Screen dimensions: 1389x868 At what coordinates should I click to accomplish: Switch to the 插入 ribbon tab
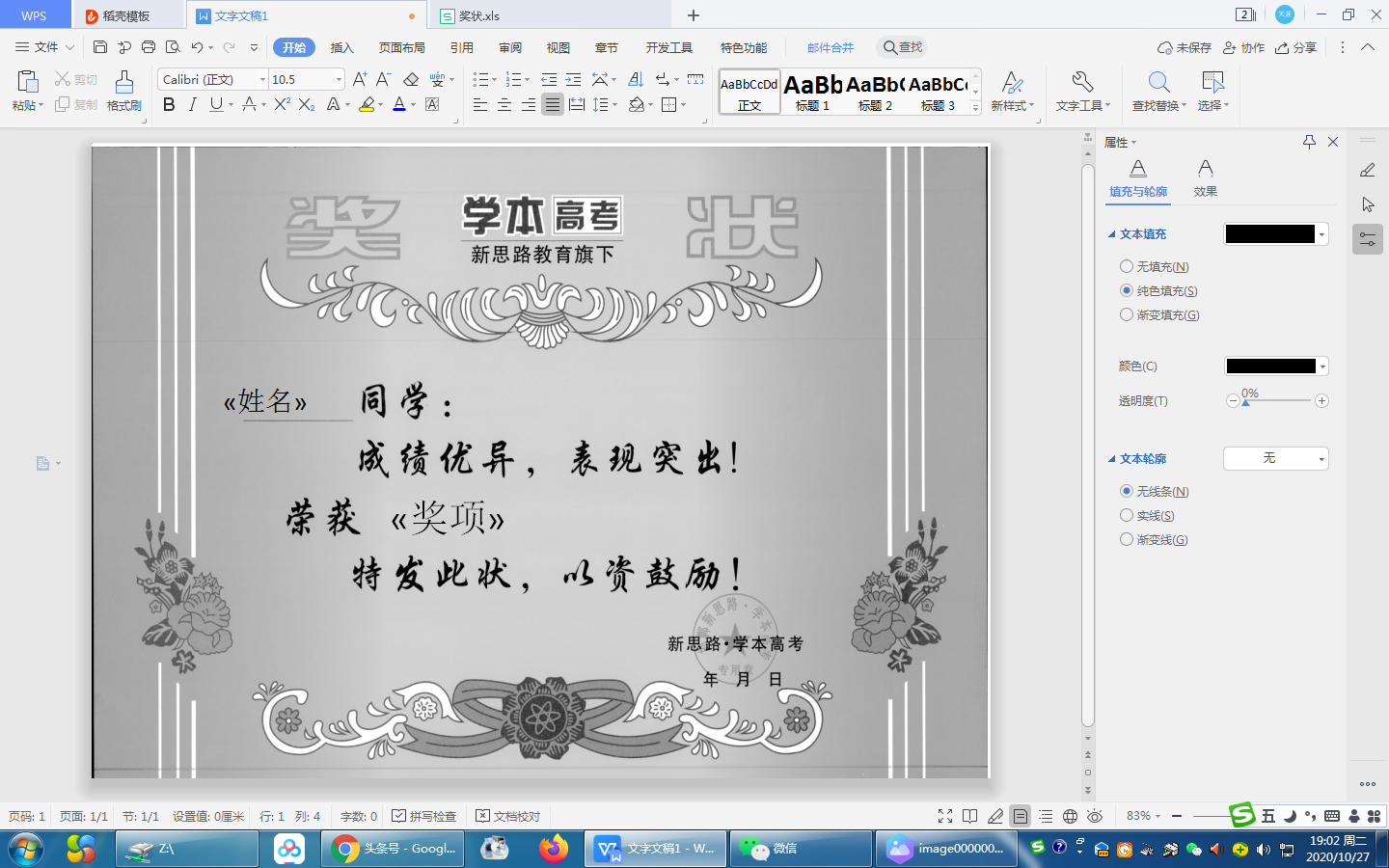tap(341, 47)
